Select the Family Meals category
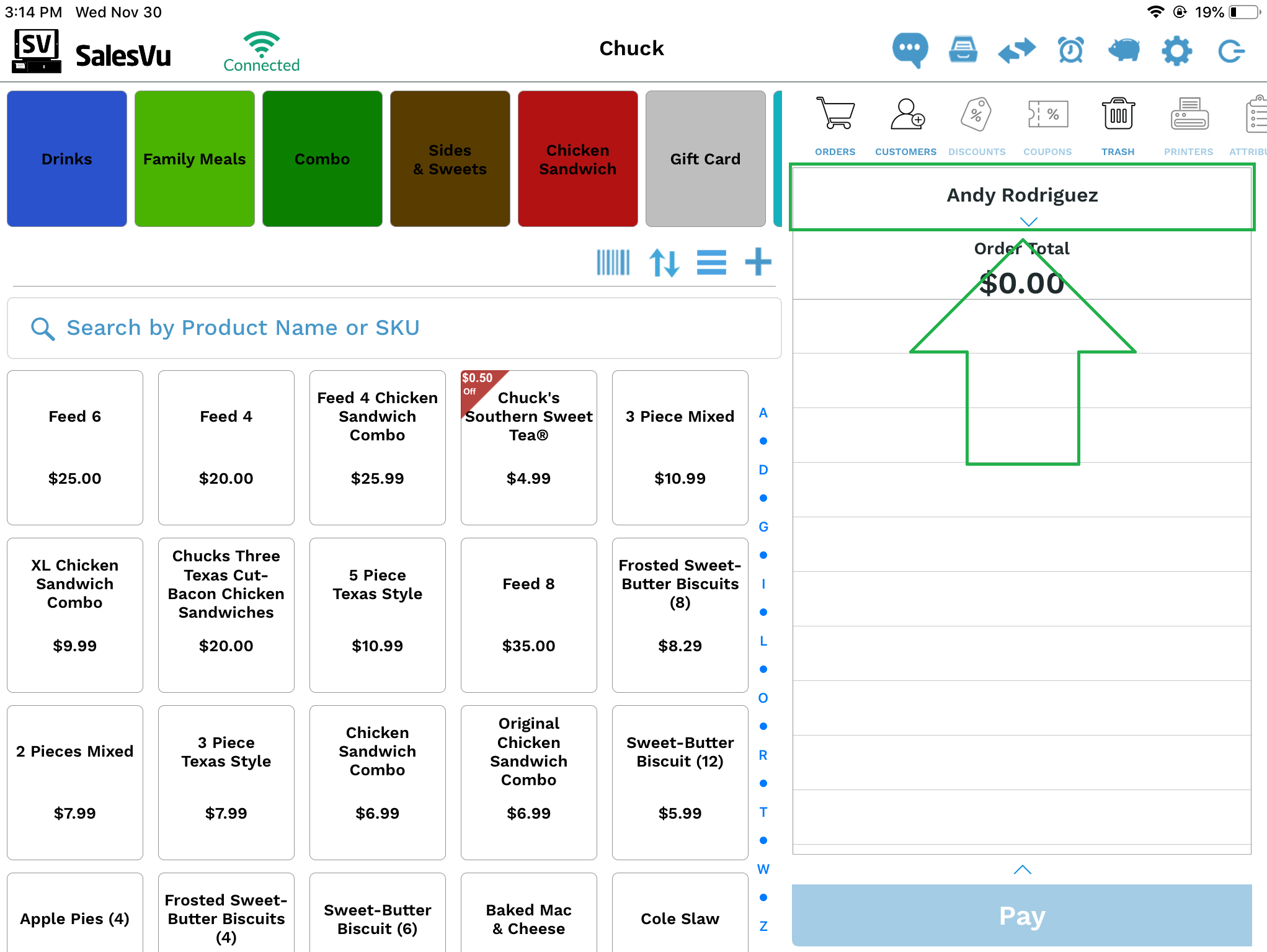Image resolution: width=1267 pixels, height=952 pixels. [x=195, y=159]
